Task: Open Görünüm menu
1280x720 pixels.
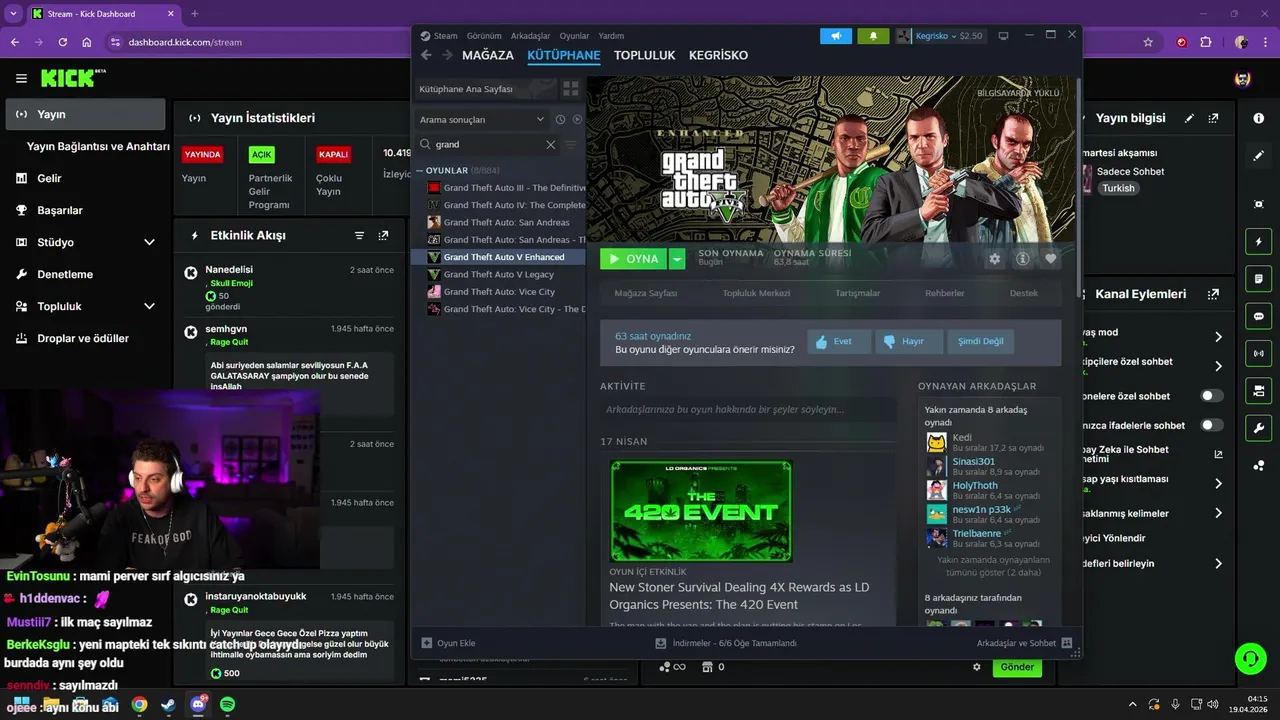Action: tap(484, 36)
